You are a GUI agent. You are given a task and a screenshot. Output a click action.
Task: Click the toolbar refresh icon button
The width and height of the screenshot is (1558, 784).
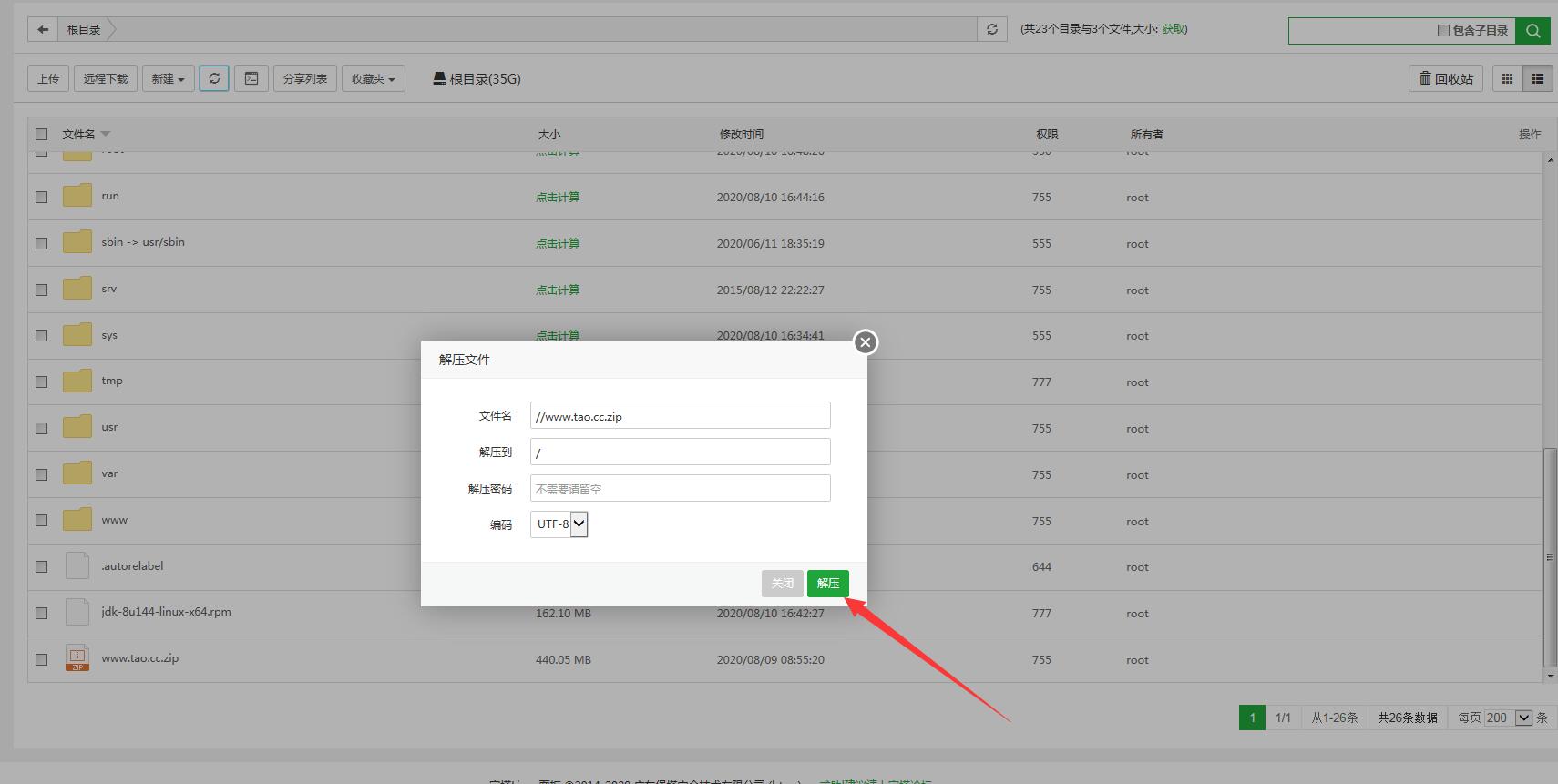214,78
